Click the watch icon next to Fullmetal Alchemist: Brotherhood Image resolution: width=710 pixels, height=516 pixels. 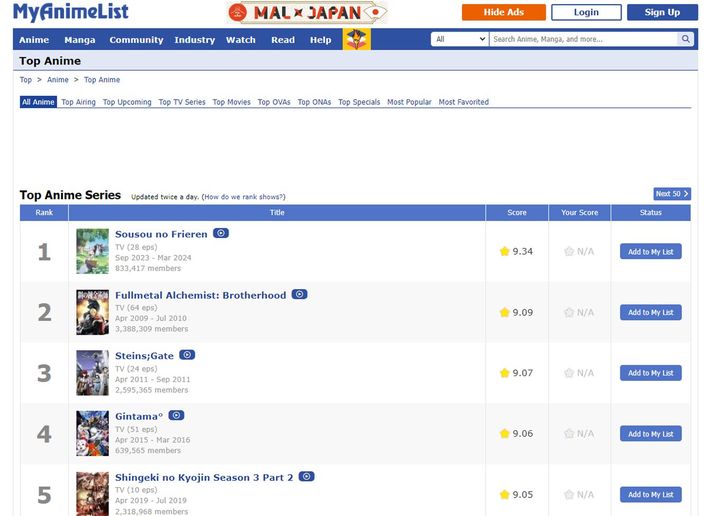click(x=299, y=295)
